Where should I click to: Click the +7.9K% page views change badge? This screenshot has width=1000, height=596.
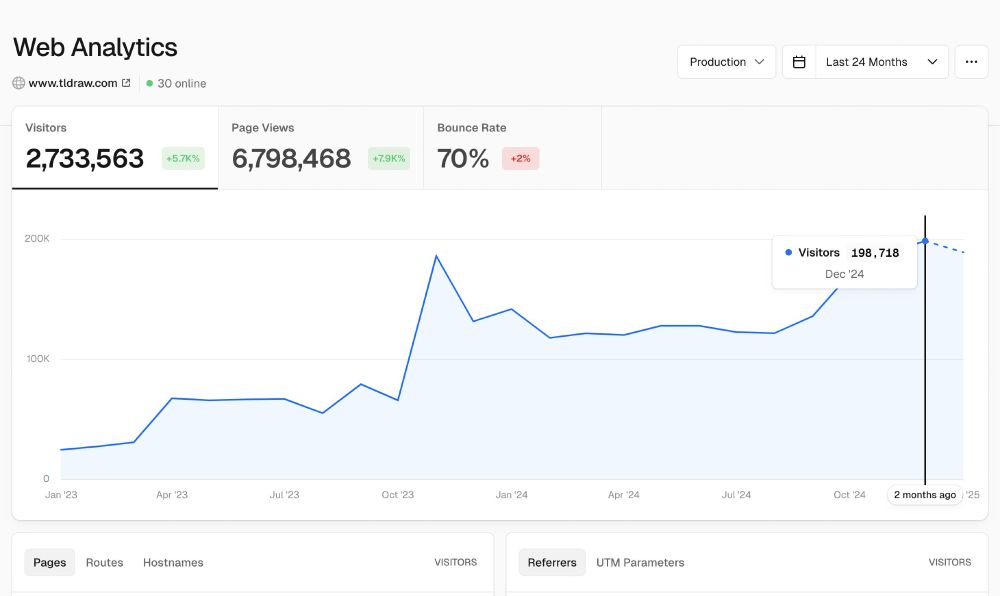pos(389,159)
